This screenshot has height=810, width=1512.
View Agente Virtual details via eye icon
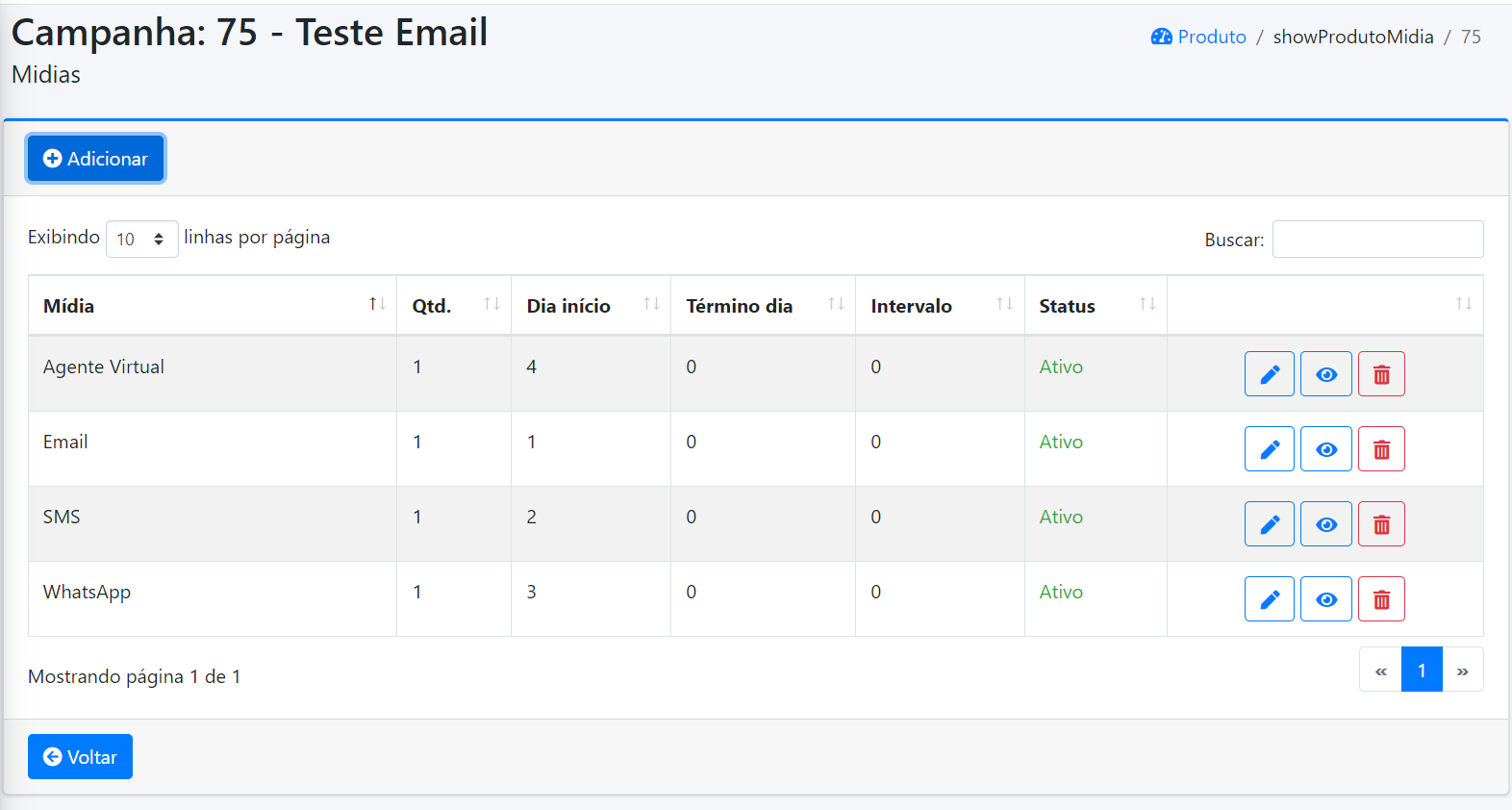coord(1326,374)
